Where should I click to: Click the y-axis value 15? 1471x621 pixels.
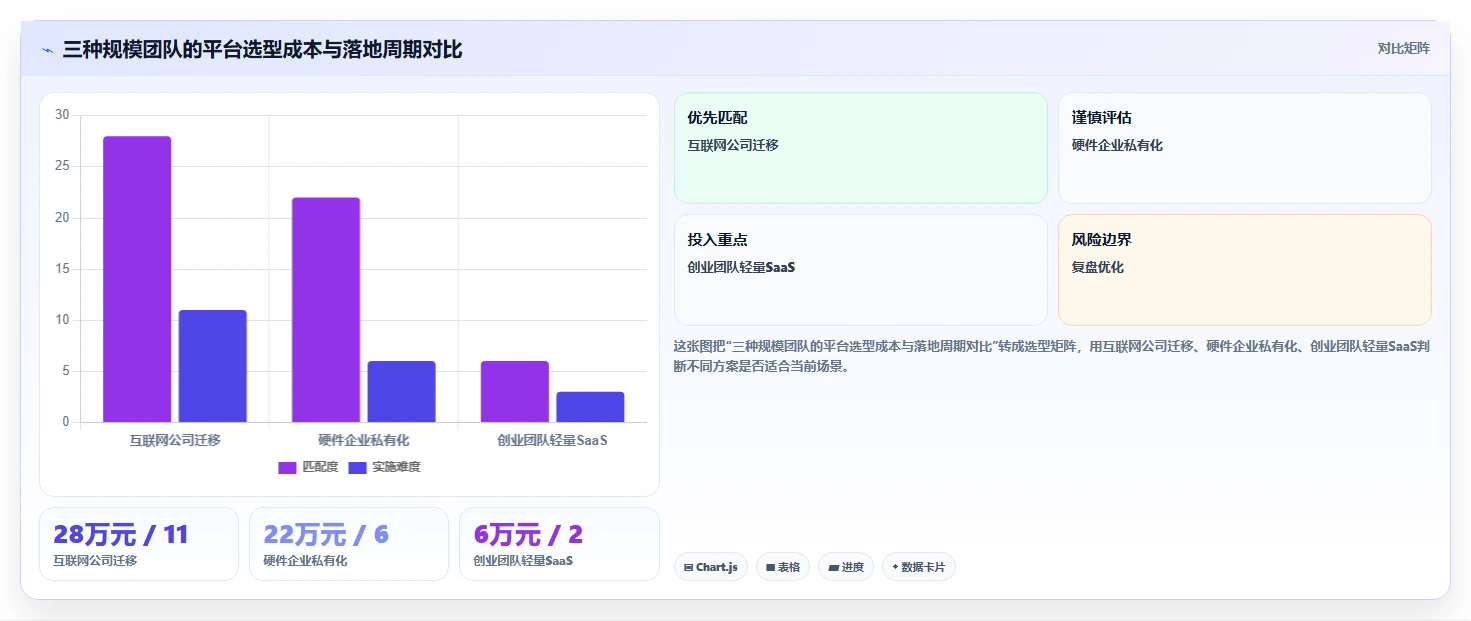[62, 269]
